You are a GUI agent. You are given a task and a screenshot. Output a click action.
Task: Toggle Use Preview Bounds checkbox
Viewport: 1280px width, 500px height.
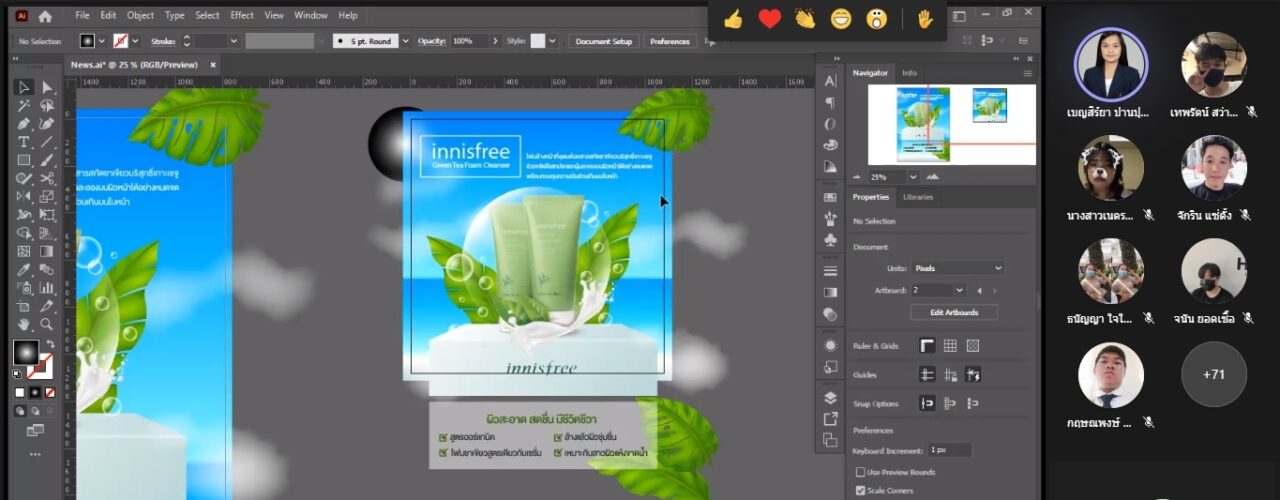tap(860, 472)
